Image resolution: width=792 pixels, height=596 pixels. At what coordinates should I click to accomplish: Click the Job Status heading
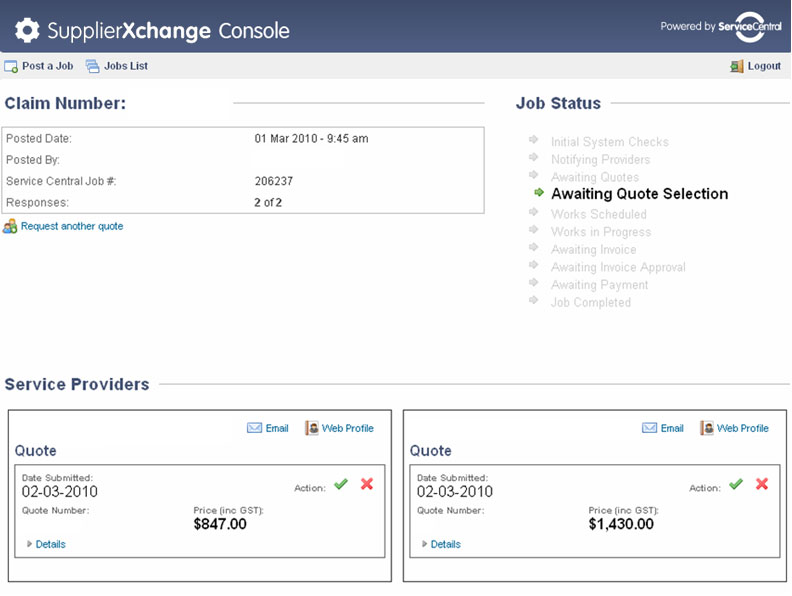[558, 103]
